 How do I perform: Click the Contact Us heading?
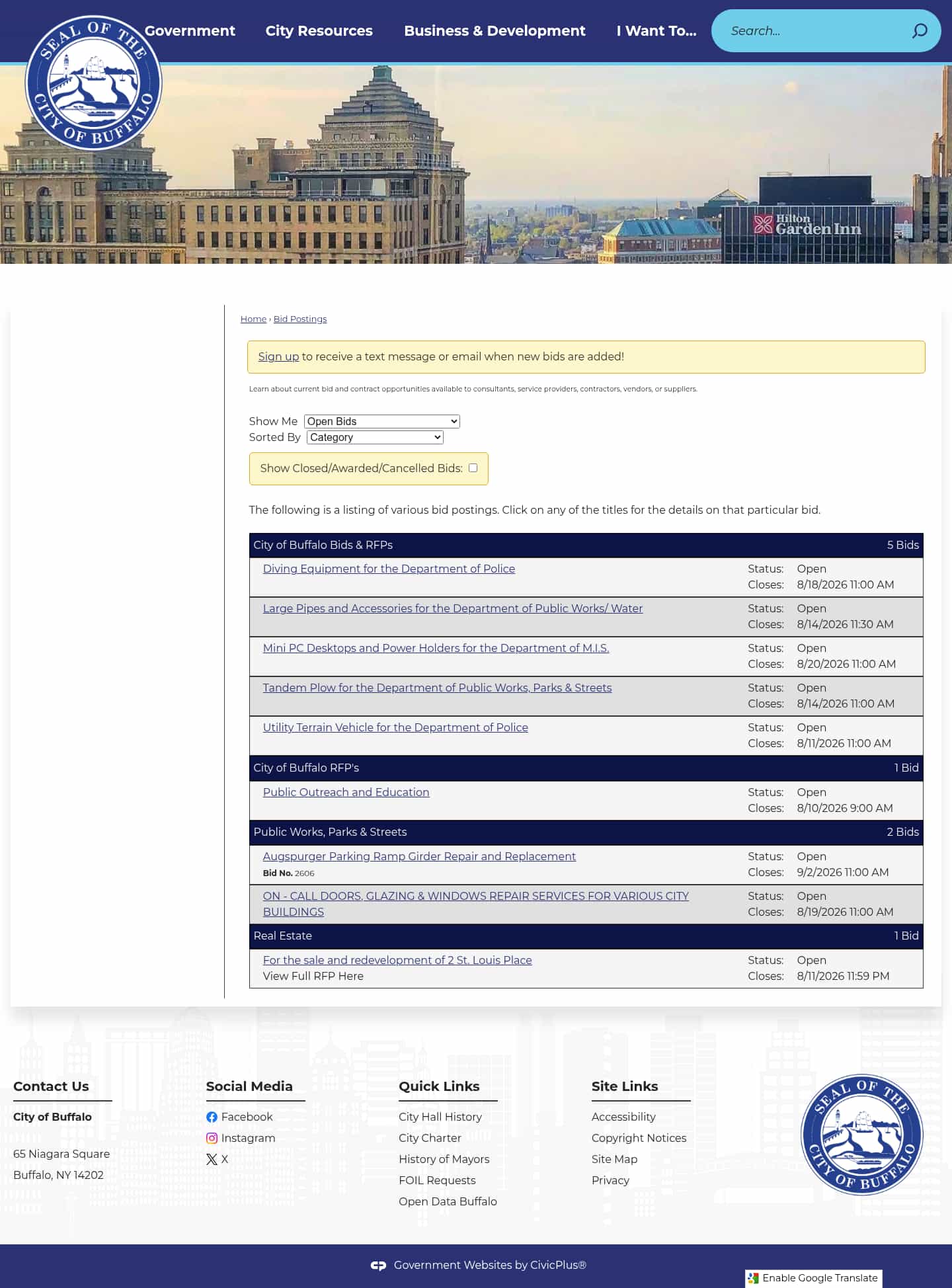coord(51,1086)
